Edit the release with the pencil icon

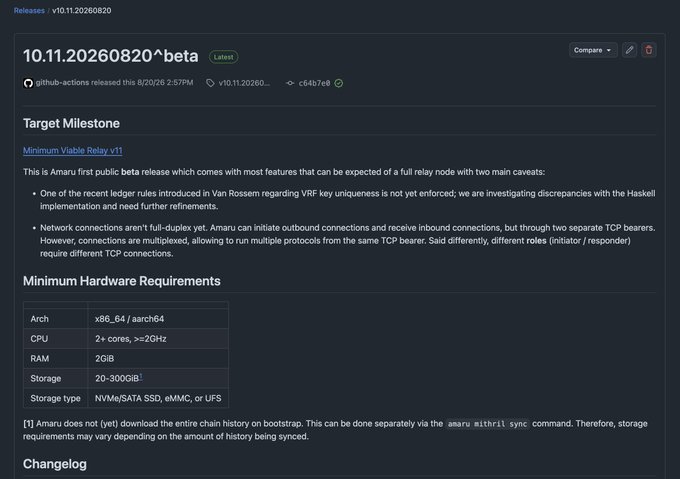629,50
